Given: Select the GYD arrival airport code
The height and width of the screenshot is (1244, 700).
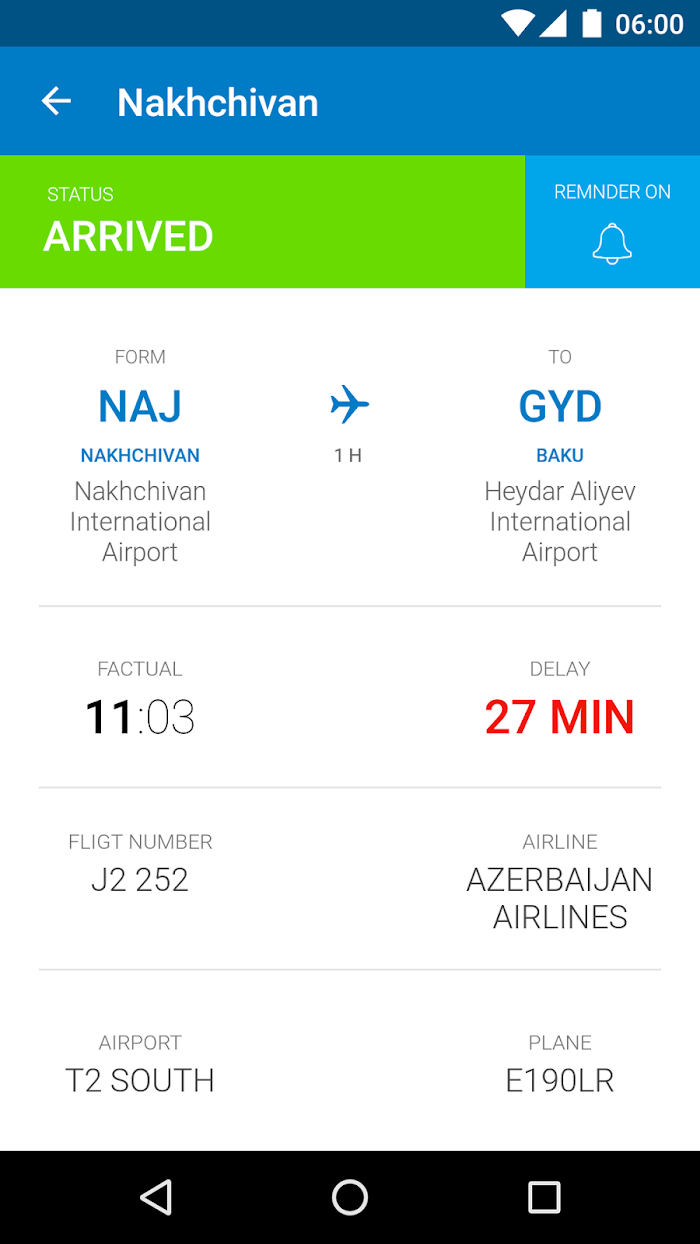Looking at the screenshot, I should [560, 406].
